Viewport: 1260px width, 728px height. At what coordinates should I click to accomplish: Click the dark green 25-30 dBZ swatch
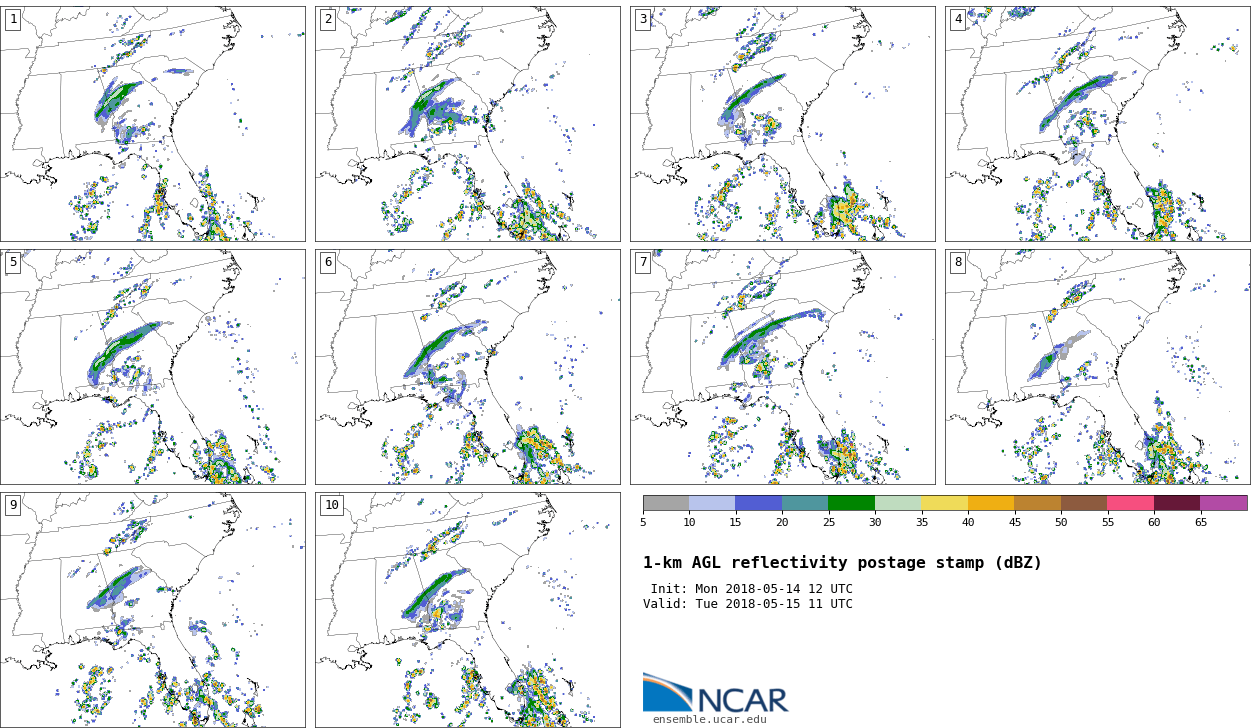click(x=852, y=503)
